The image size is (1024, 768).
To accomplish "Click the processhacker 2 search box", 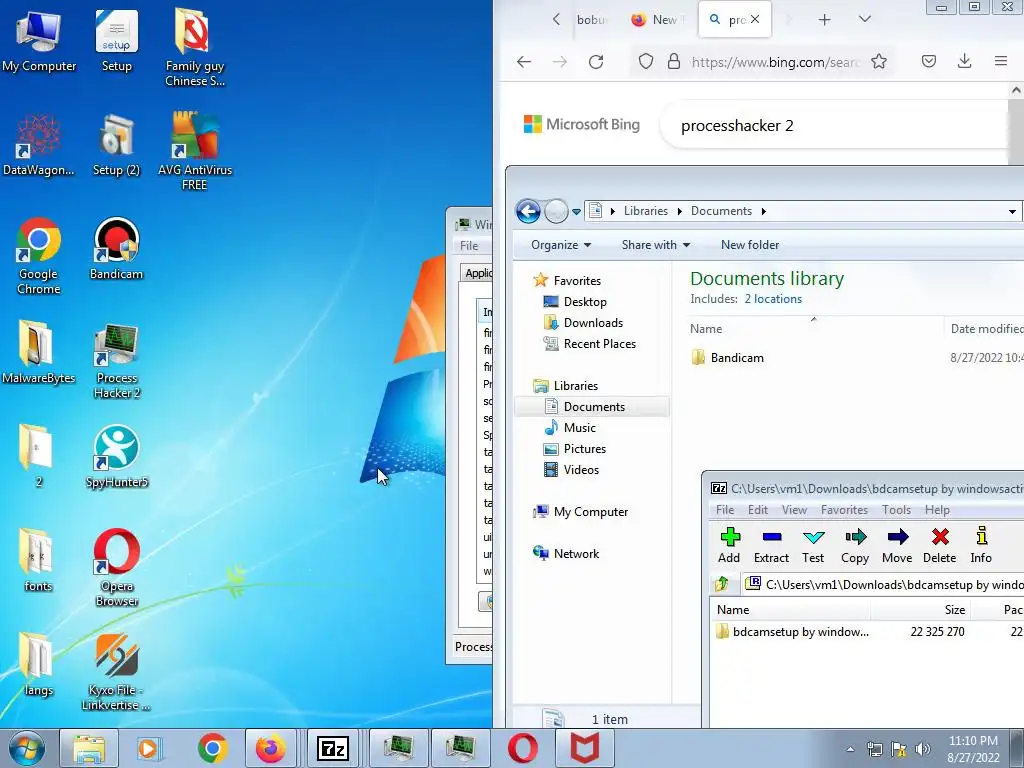I will pos(836,126).
